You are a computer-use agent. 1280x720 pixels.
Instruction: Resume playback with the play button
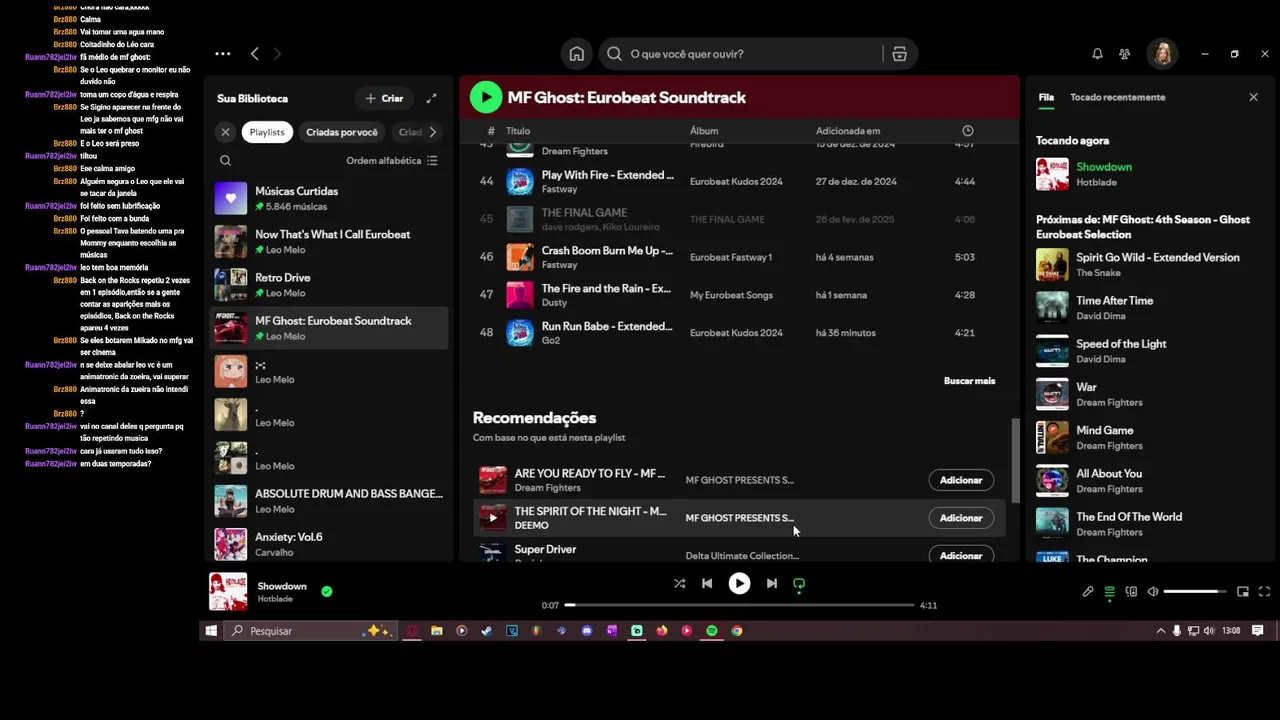click(x=739, y=583)
